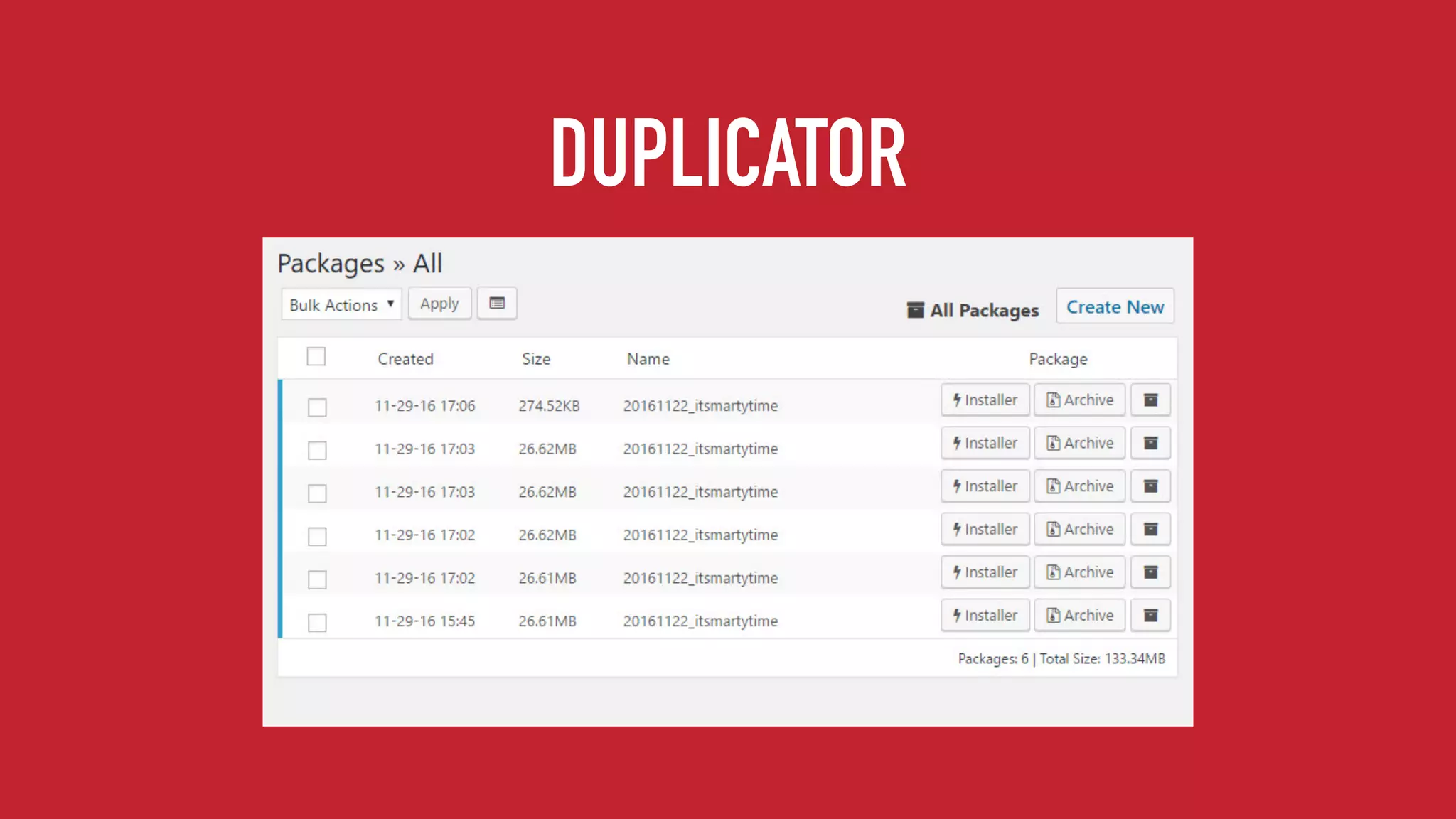The image size is (1456, 819).
Task: Open details icon for the 15:45 row
Action: [1150, 616]
